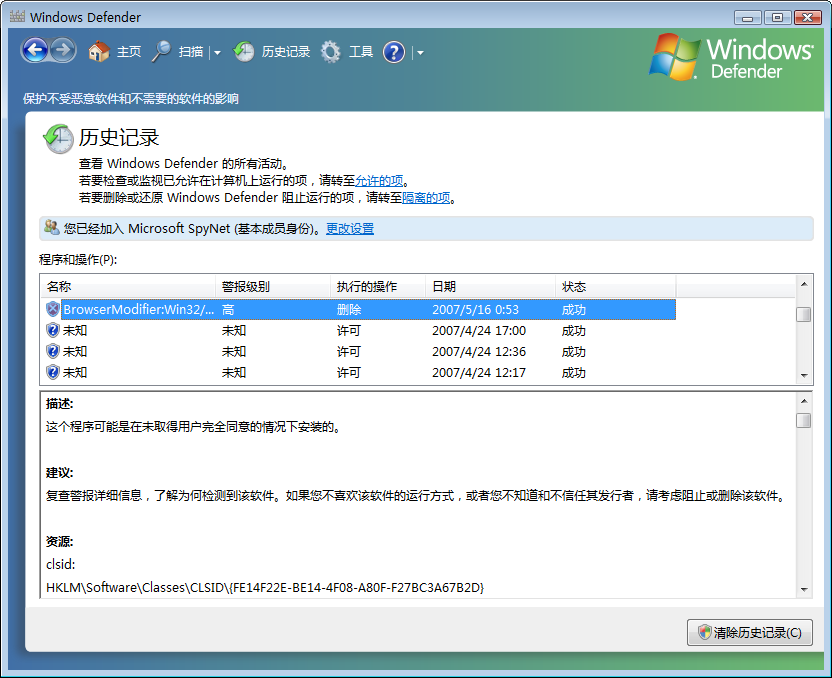Click the SpyNet users icon
Image resolution: width=832 pixels, height=678 pixels.
coord(51,228)
